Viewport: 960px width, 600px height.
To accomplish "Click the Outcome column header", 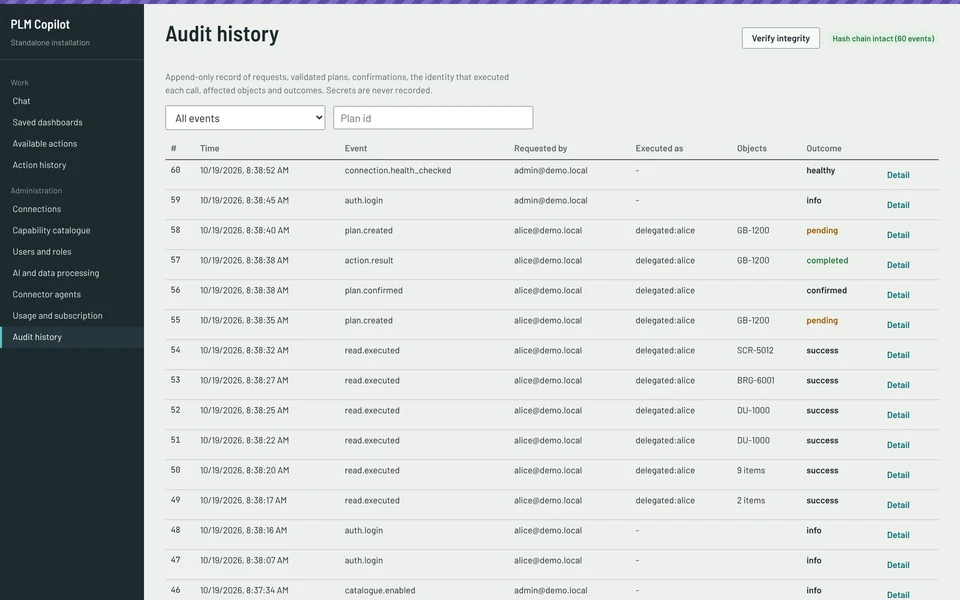I will (823, 148).
